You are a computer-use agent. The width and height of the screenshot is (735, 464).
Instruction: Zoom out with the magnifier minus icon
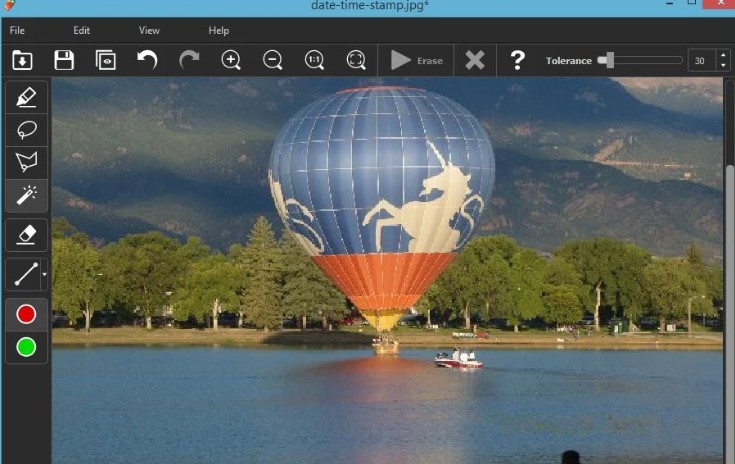coord(272,61)
